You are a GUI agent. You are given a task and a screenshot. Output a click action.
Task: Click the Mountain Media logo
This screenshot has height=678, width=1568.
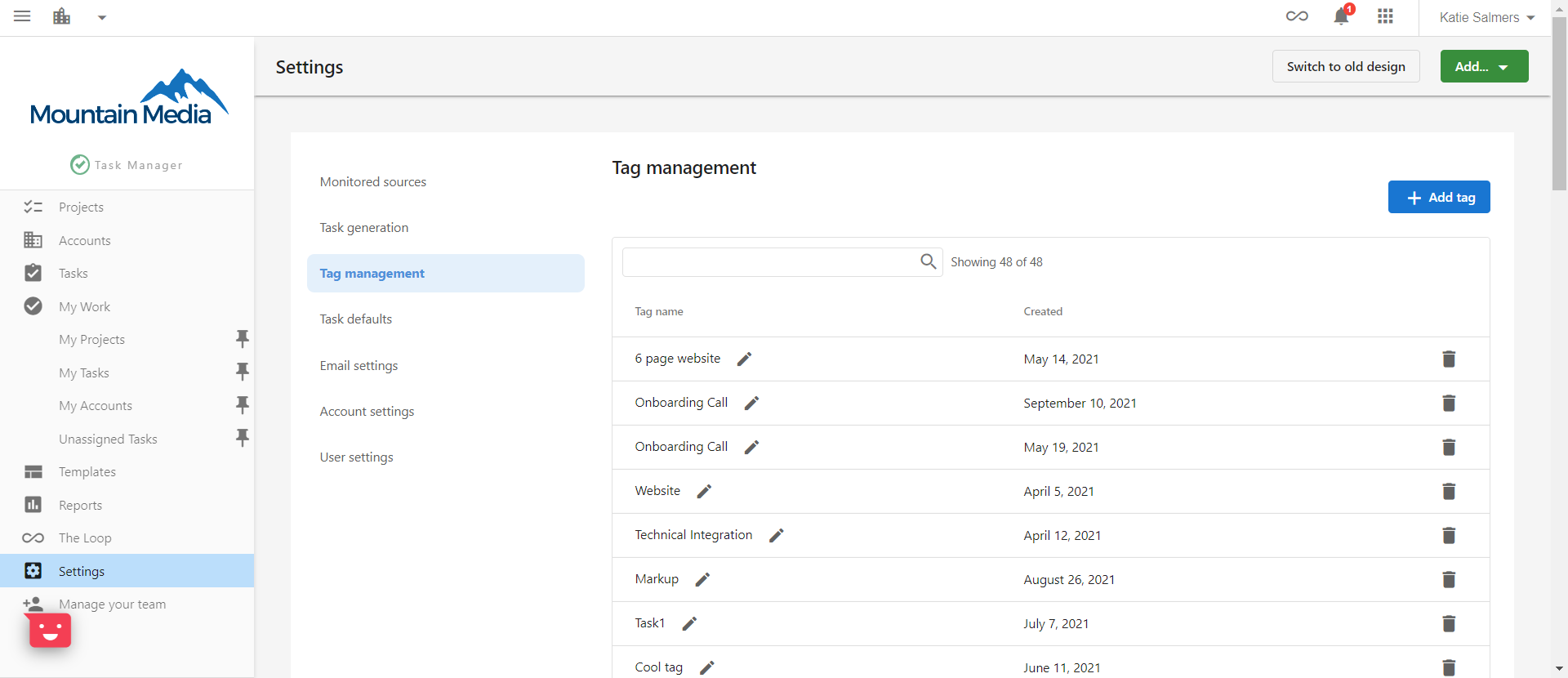pyautogui.click(x=128, y=98)
